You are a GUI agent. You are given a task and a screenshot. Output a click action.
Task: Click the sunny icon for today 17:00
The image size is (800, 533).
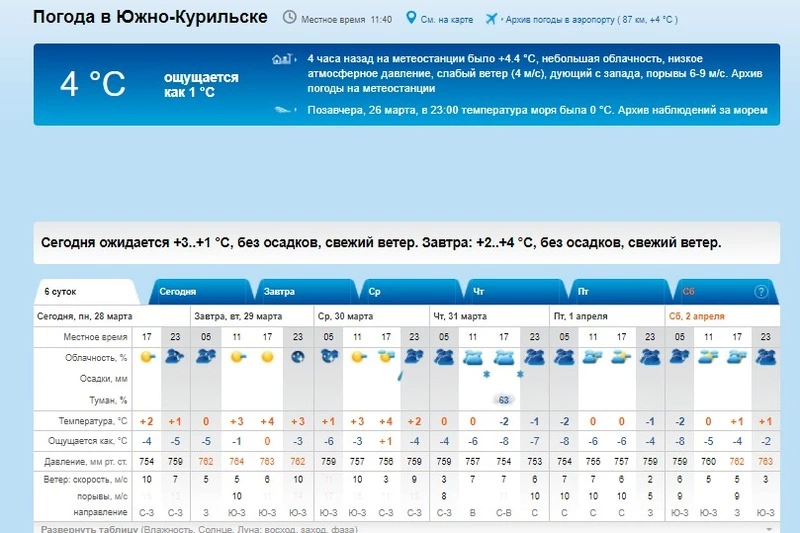pyautogui.click(x=147, y=356)
